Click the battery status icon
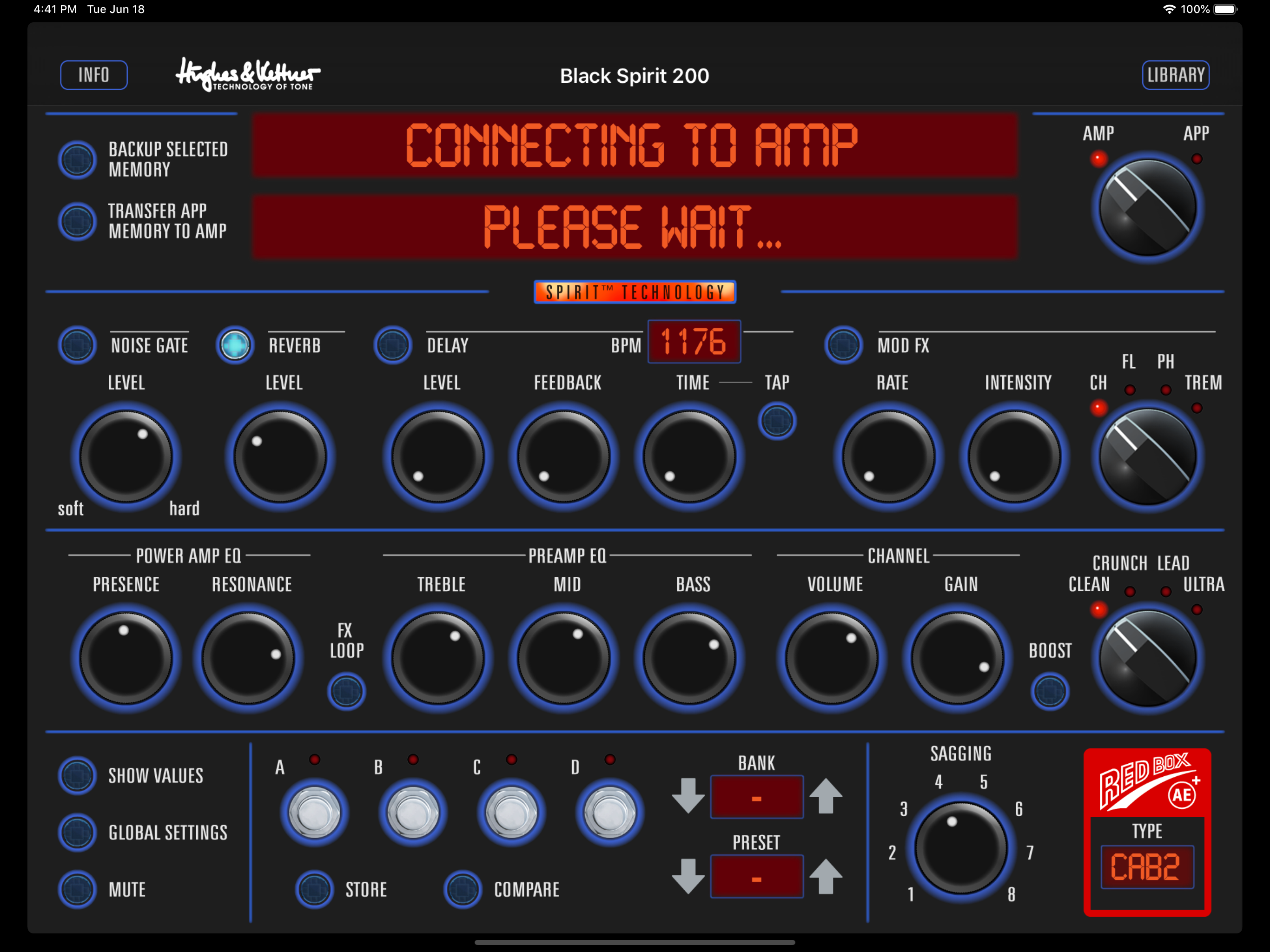Viewport: 1270px width, 952px height. (1226, 9)
